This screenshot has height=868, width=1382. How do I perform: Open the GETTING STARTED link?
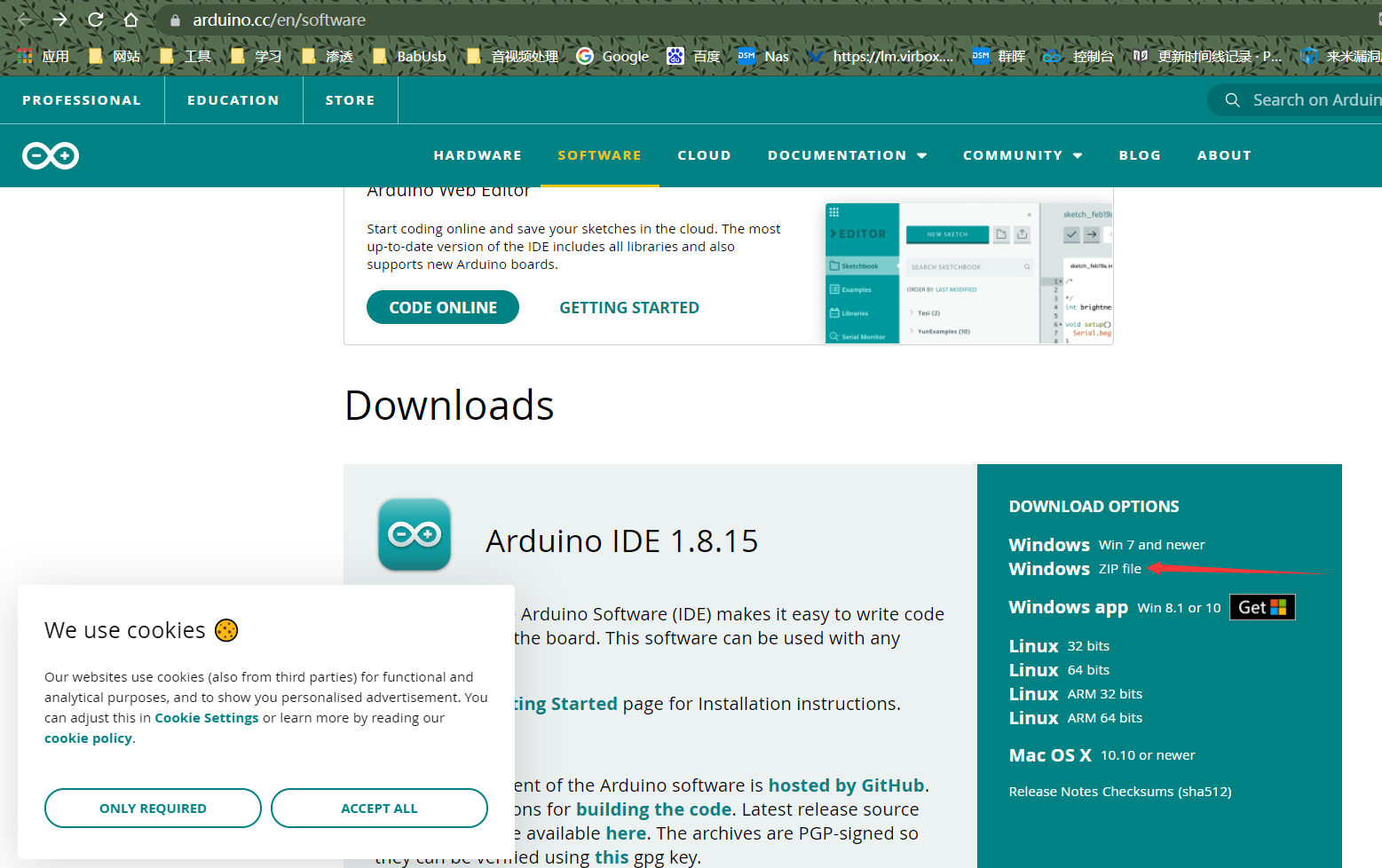[x=629, y=308]
